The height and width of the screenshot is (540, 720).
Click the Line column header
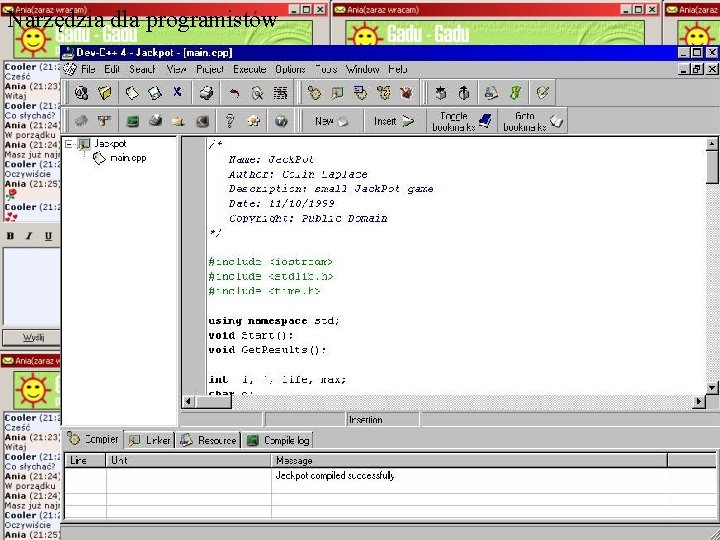[85, 460]
